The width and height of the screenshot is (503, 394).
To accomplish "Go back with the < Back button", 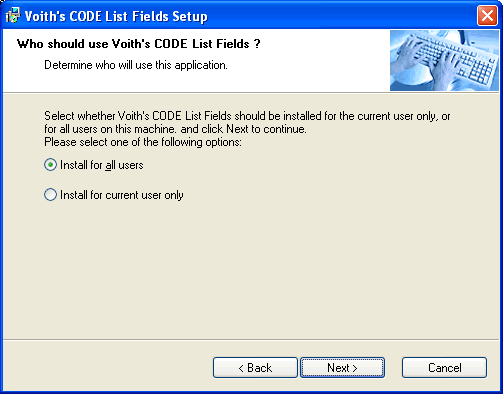I will [255, 368].
